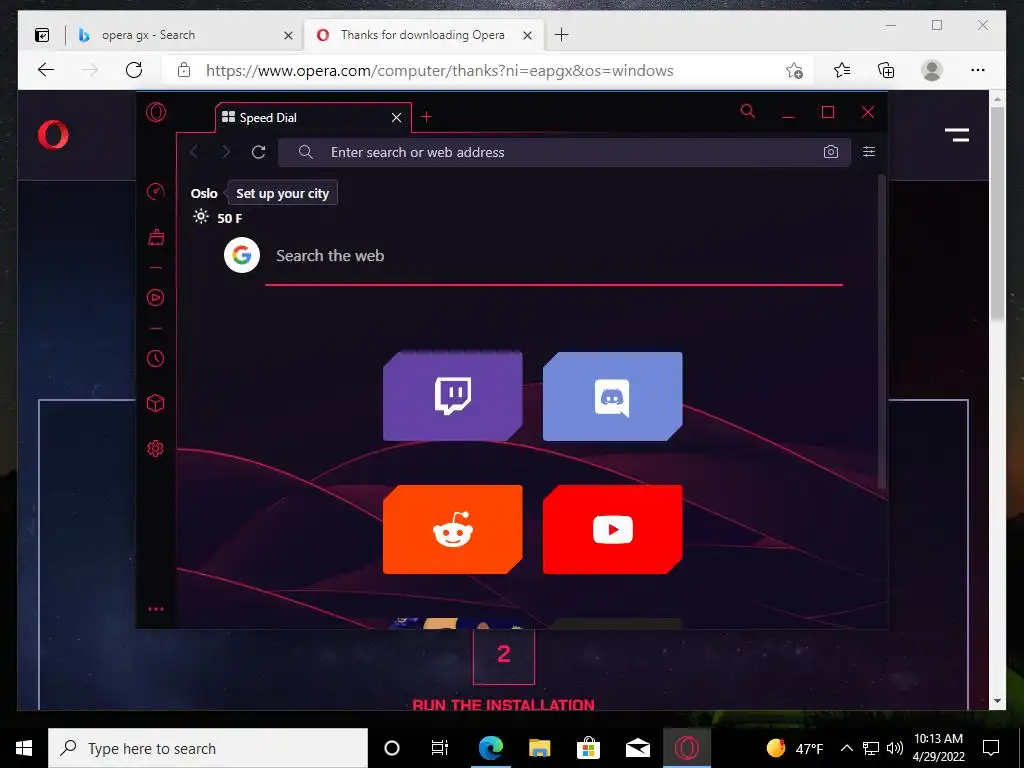1024x768 pixels.
Task: Close the opera gx - Search Edge tab
Action: pyautogui.click(x=288, y=35)
